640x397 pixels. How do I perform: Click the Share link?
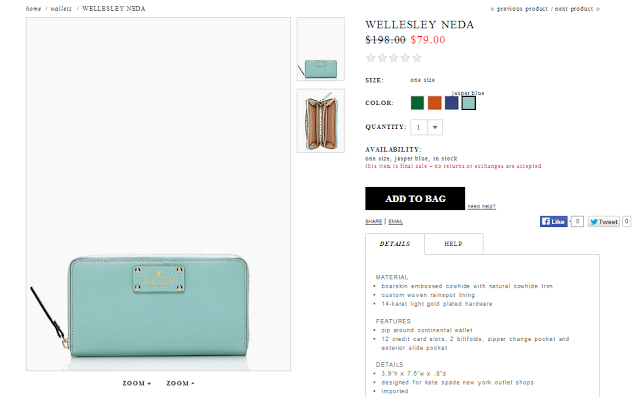point(373,222)
